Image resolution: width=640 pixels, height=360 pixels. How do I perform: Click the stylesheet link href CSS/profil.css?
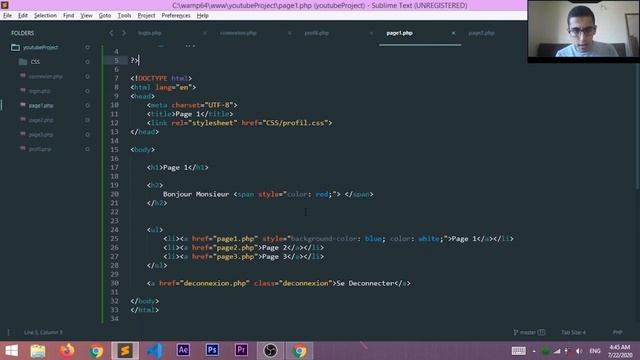pos(297,123)
